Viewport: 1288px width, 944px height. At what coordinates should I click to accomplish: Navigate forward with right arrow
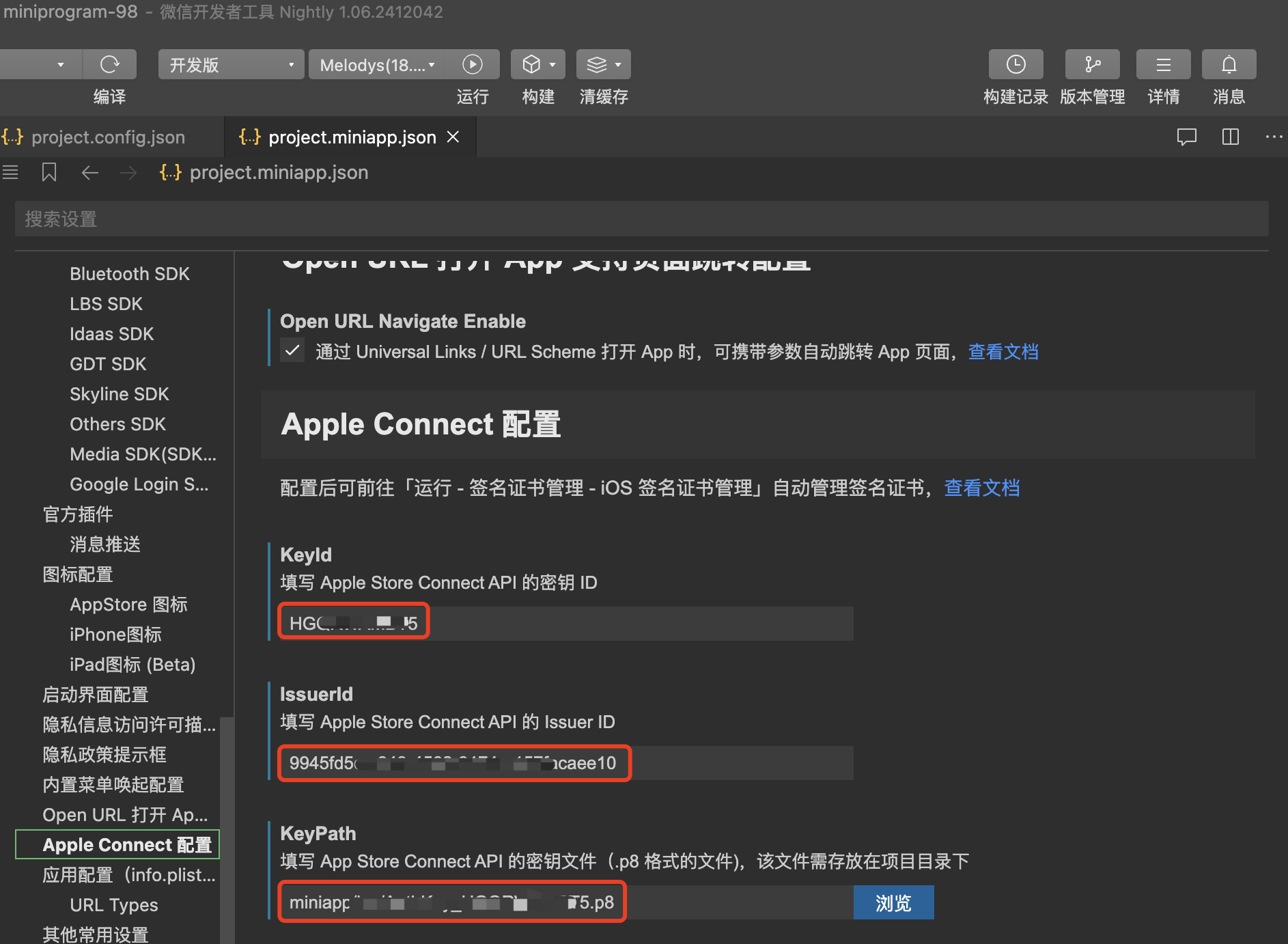(x=128, y=173)
